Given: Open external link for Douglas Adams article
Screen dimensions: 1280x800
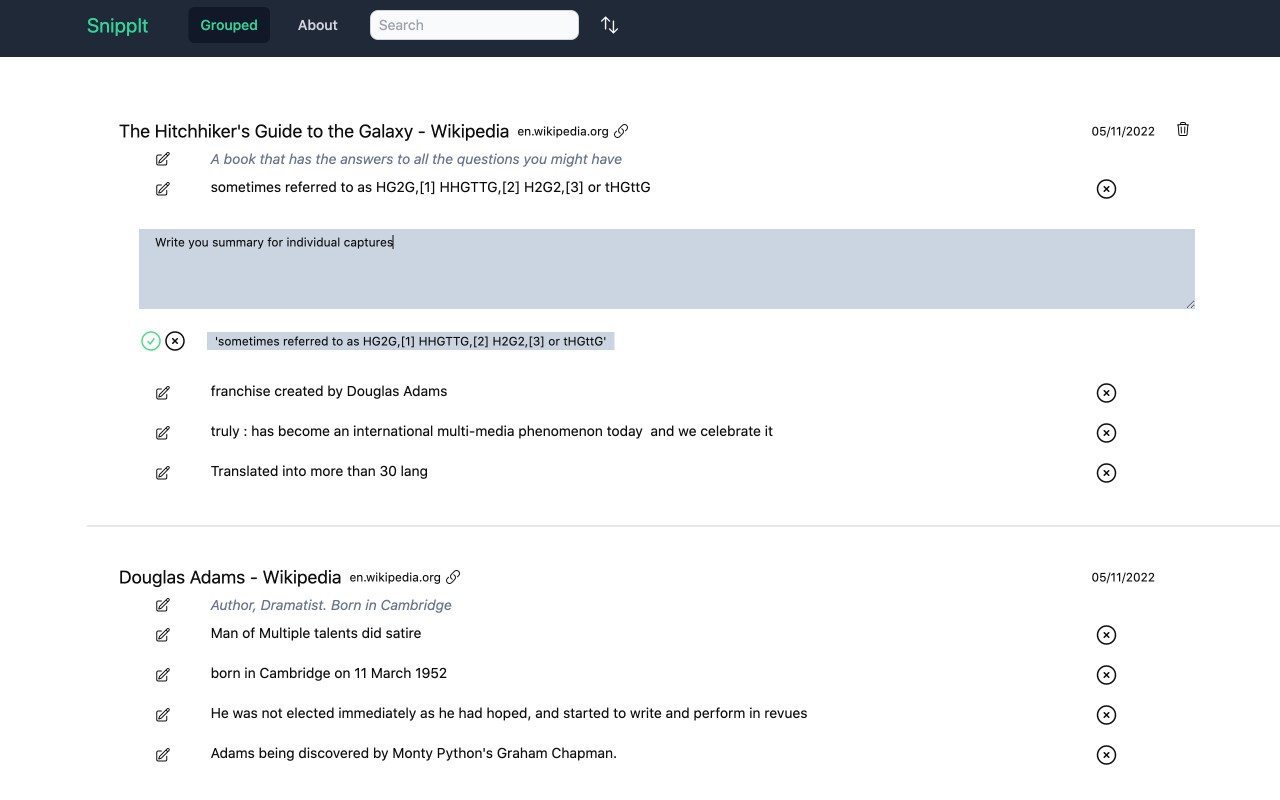Looking at the screenshot, I should (454, 576).
